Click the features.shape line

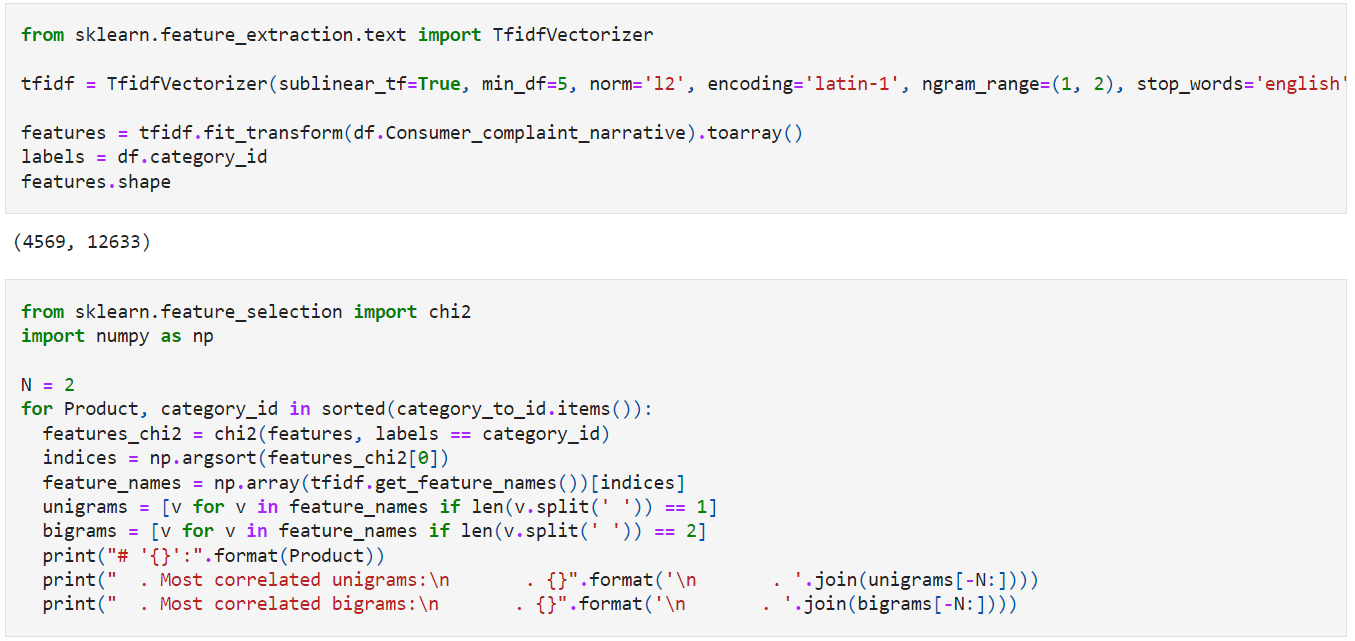(95, 181)
